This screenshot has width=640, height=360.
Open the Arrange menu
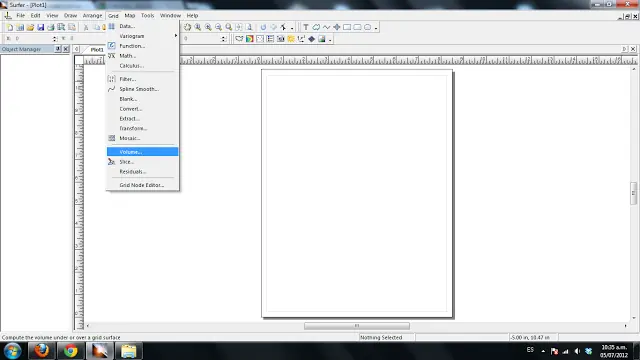92,16
